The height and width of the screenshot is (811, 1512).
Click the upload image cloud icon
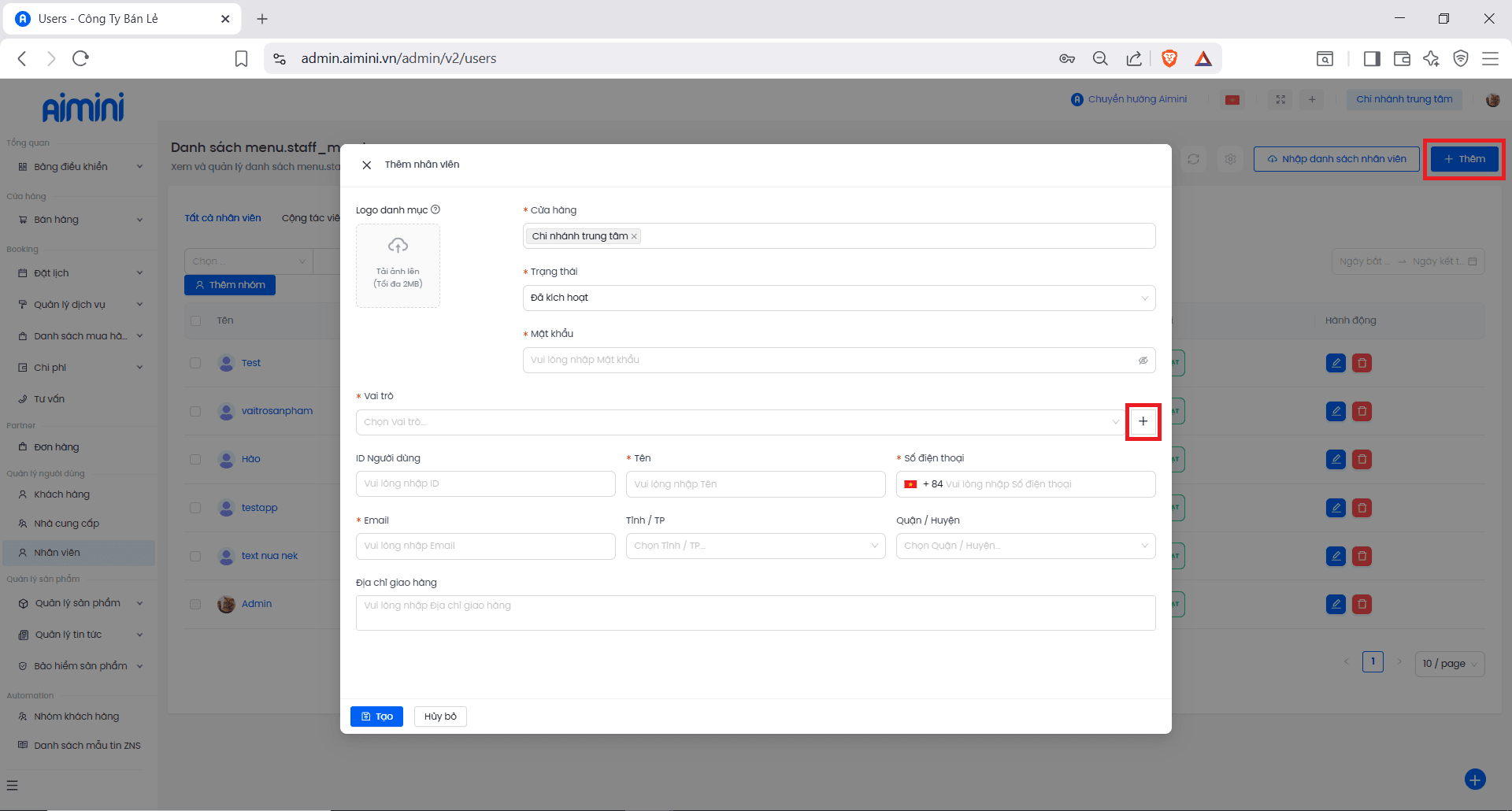click(398, 246)
